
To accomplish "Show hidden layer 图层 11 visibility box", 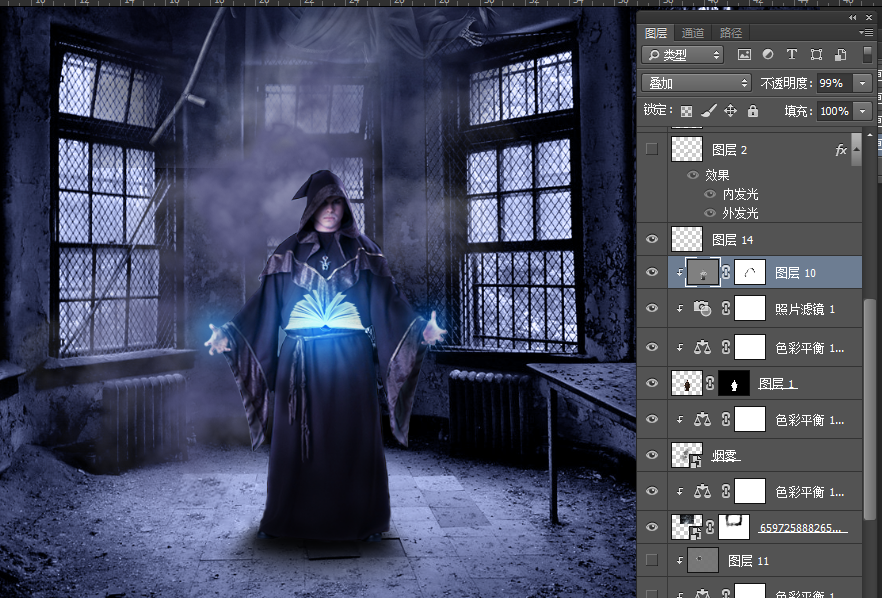I will [x=652, y=560].
